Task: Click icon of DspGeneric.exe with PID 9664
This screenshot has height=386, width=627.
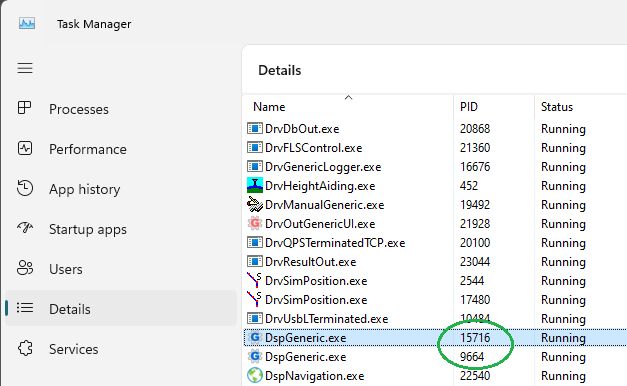Action: (x=255, y=356)
